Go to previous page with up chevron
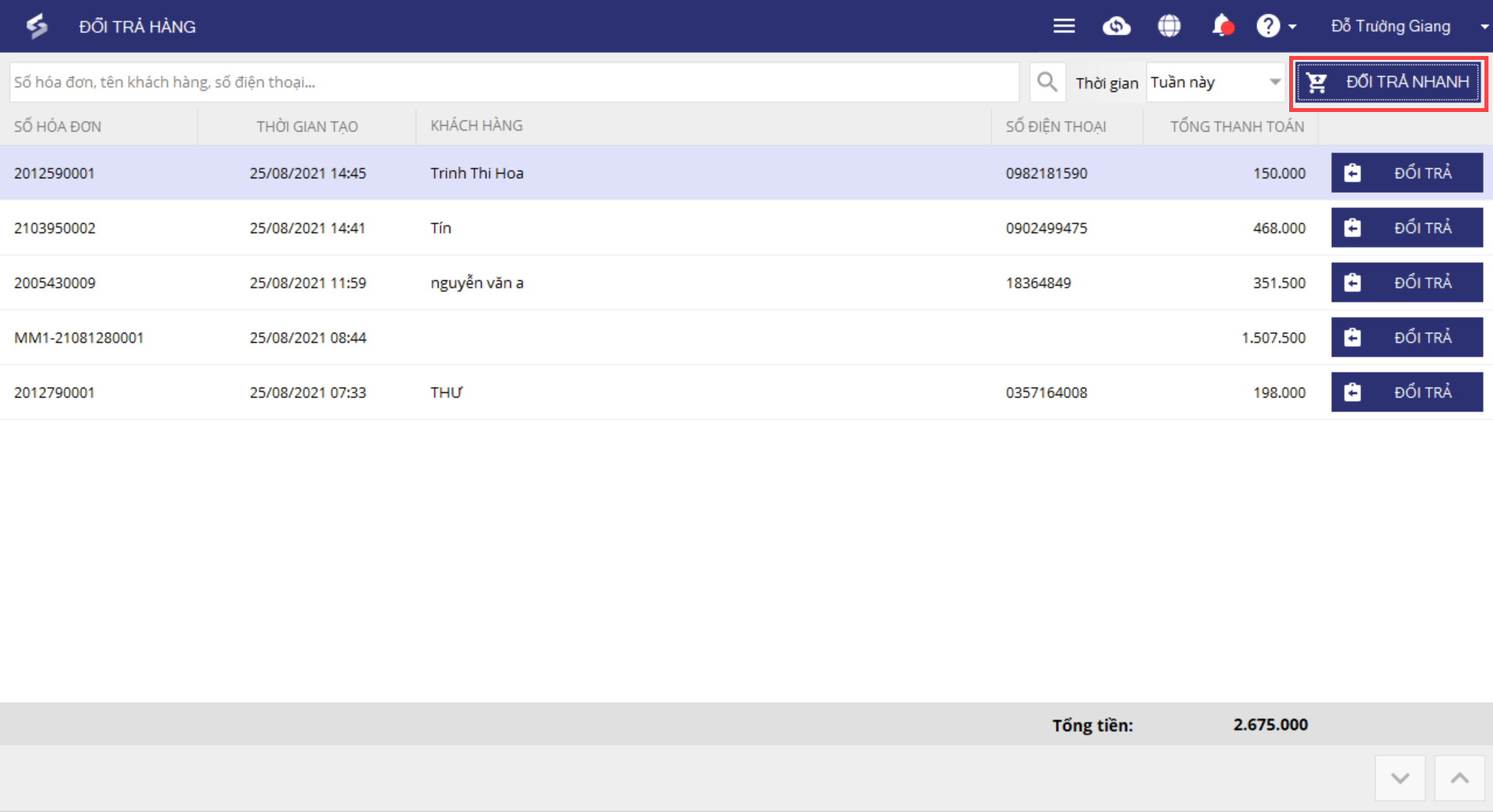Image resolution: width=1493 pixels, height=812 pixels. click(x=1460, y=778)
